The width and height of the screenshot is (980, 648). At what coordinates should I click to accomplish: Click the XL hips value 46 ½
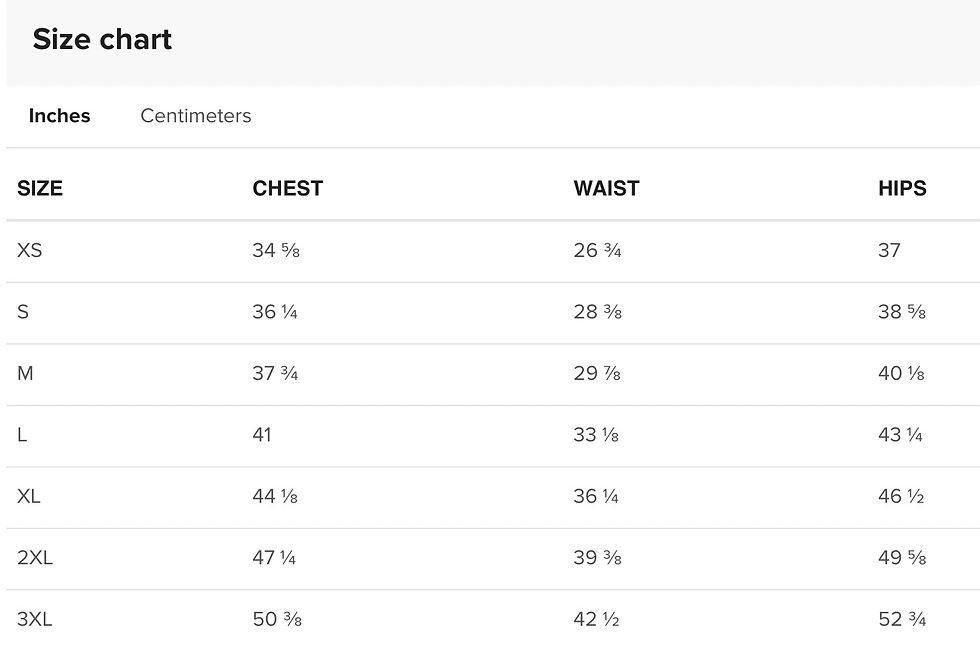click(x=901, y=496)
